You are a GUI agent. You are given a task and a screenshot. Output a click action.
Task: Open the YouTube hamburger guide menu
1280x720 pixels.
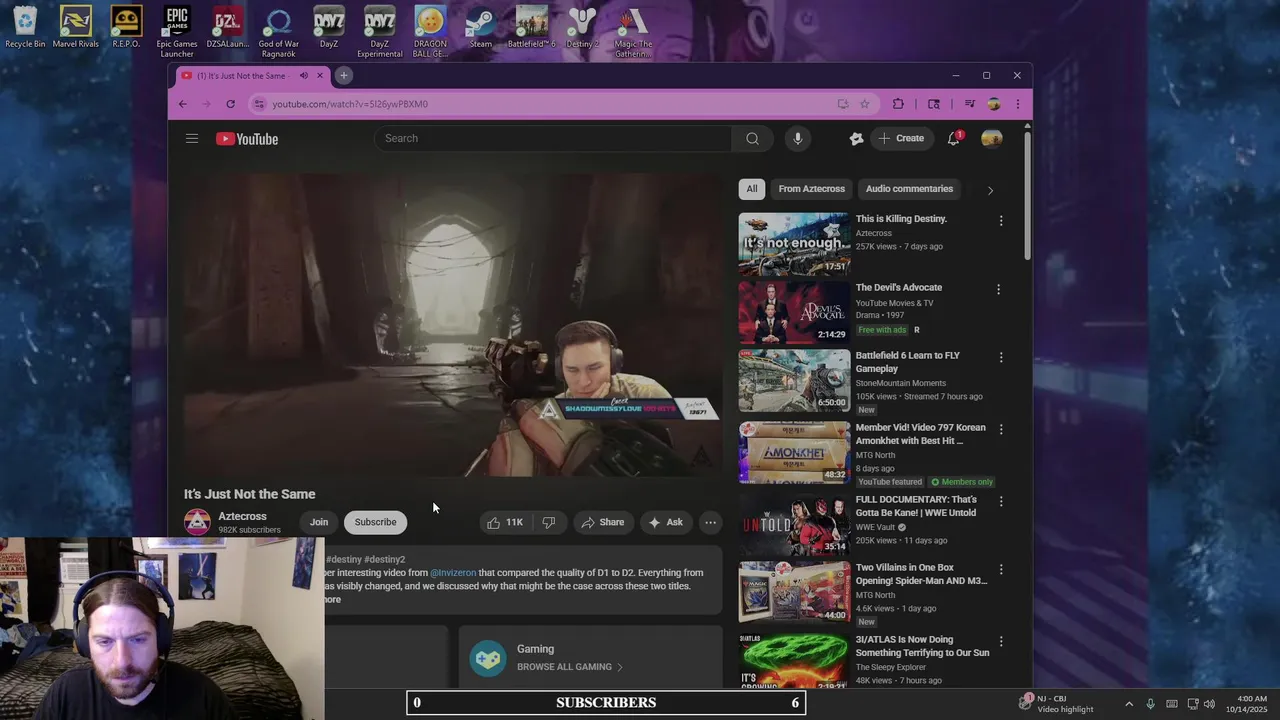tap(192, 139)
